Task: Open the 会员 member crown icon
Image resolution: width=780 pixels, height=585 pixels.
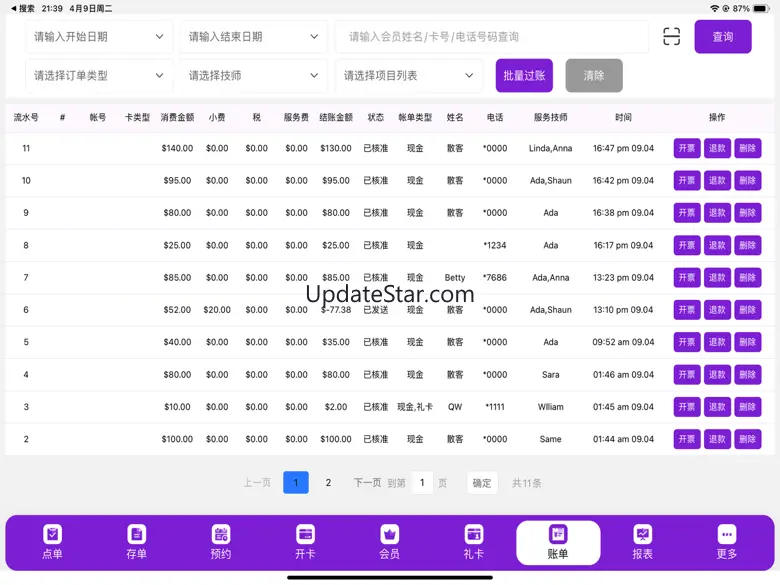Action: point(390,535)
